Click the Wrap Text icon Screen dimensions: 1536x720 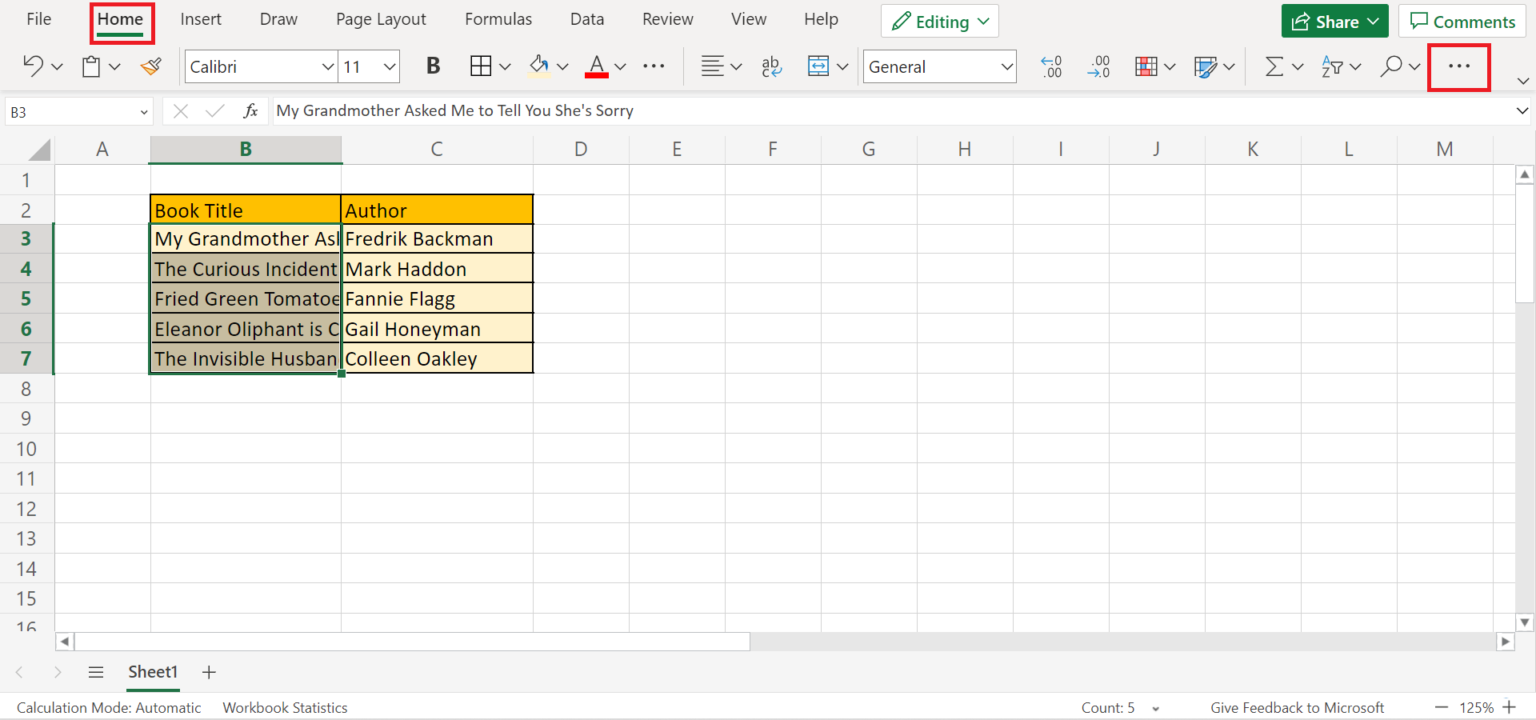[x=771, y=67]
